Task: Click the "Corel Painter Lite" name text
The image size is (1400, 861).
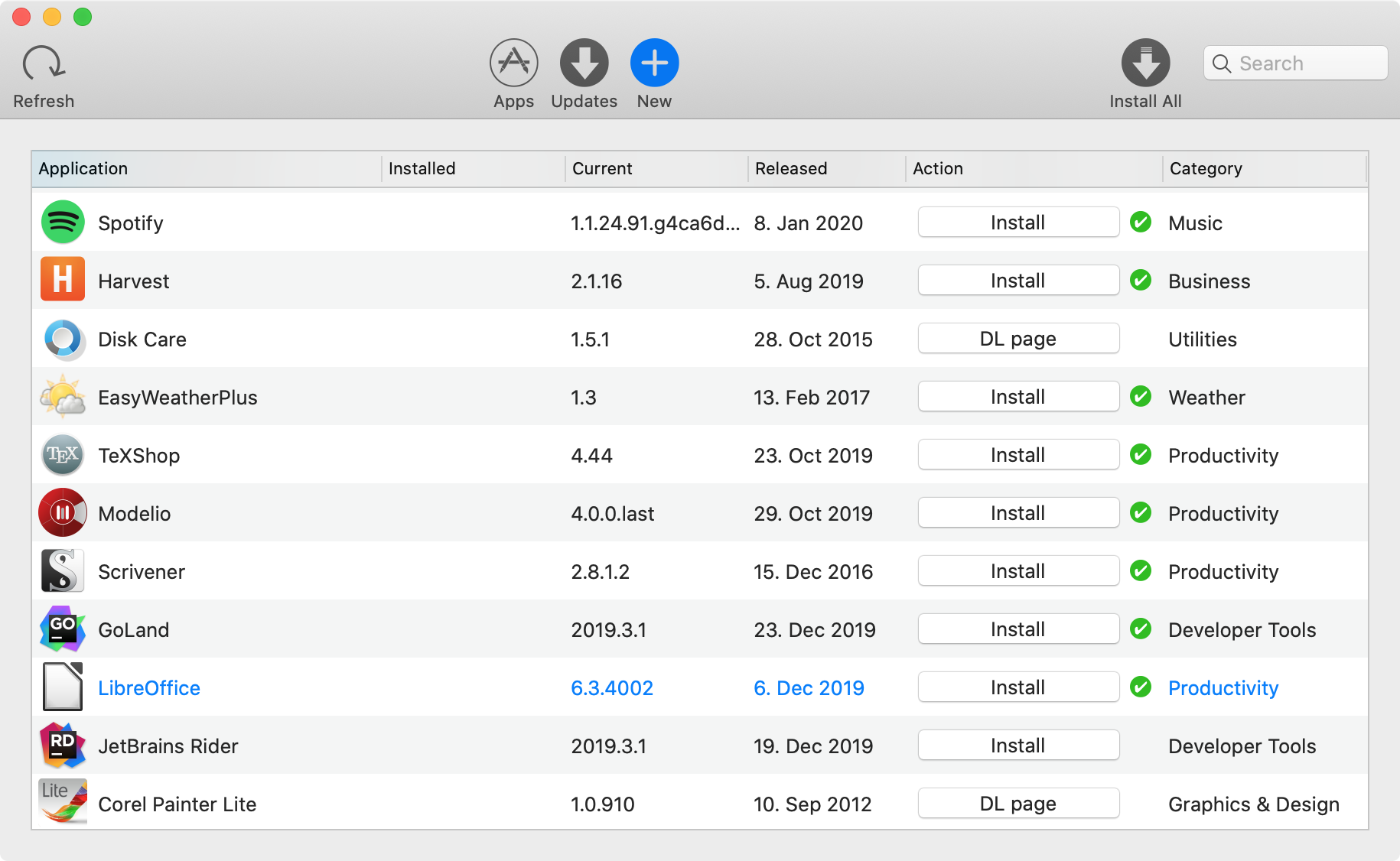Action: pos(177,804)
